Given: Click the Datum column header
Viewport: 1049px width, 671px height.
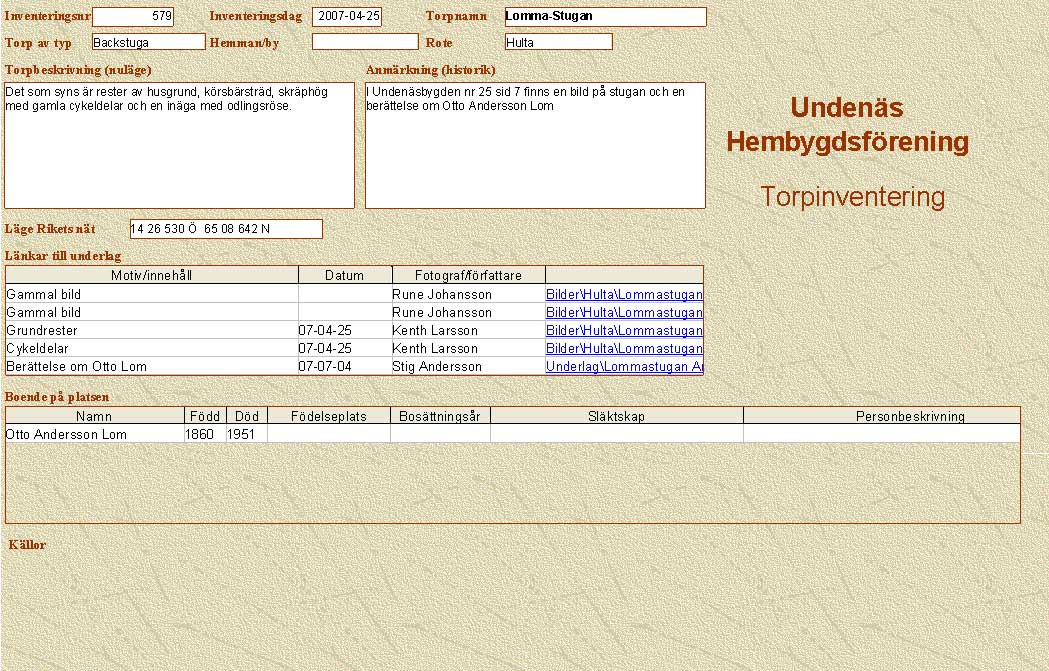Looking at the screenshot, I should (344, 275).
